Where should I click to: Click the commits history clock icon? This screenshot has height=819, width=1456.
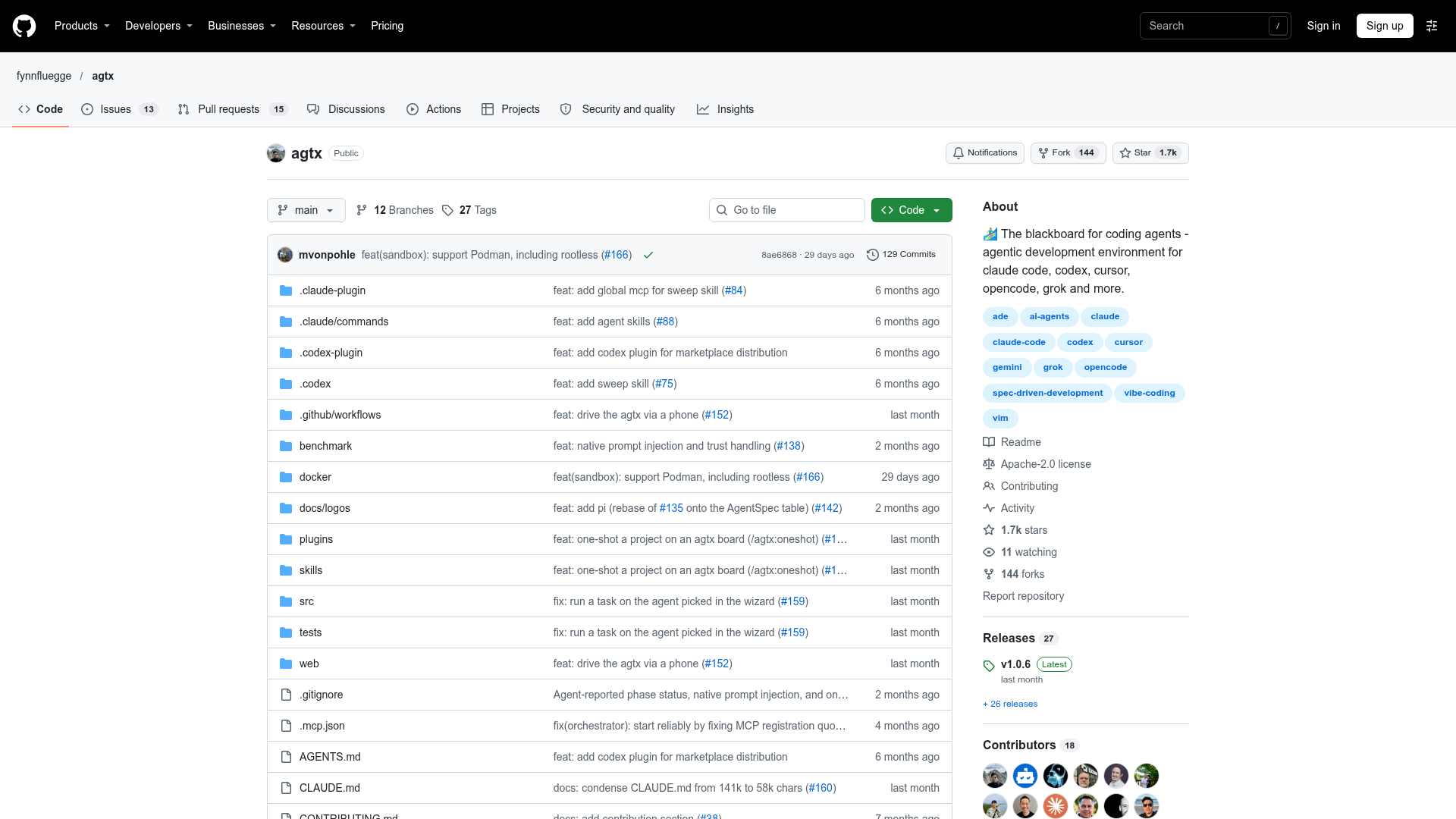point(873,255)
